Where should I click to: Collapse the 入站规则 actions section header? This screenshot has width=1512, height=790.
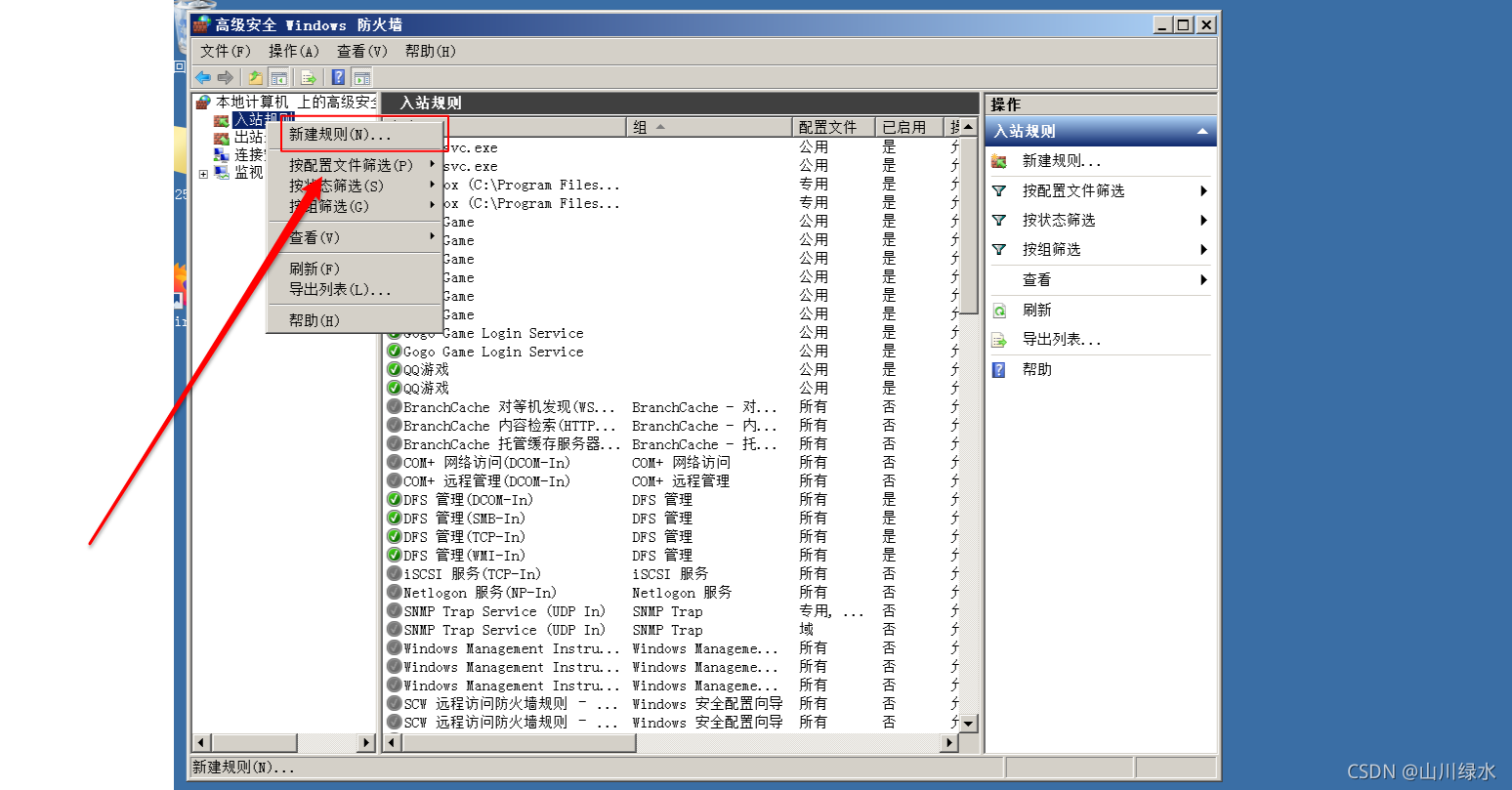point(1201,132)
